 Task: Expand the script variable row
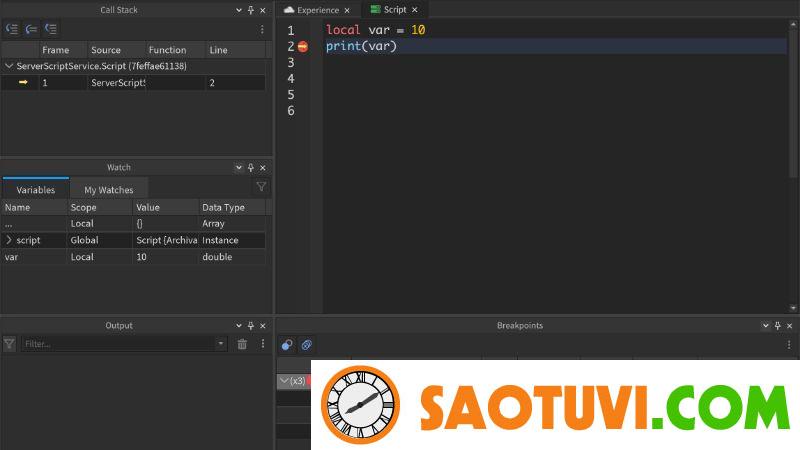pos(9,240)
